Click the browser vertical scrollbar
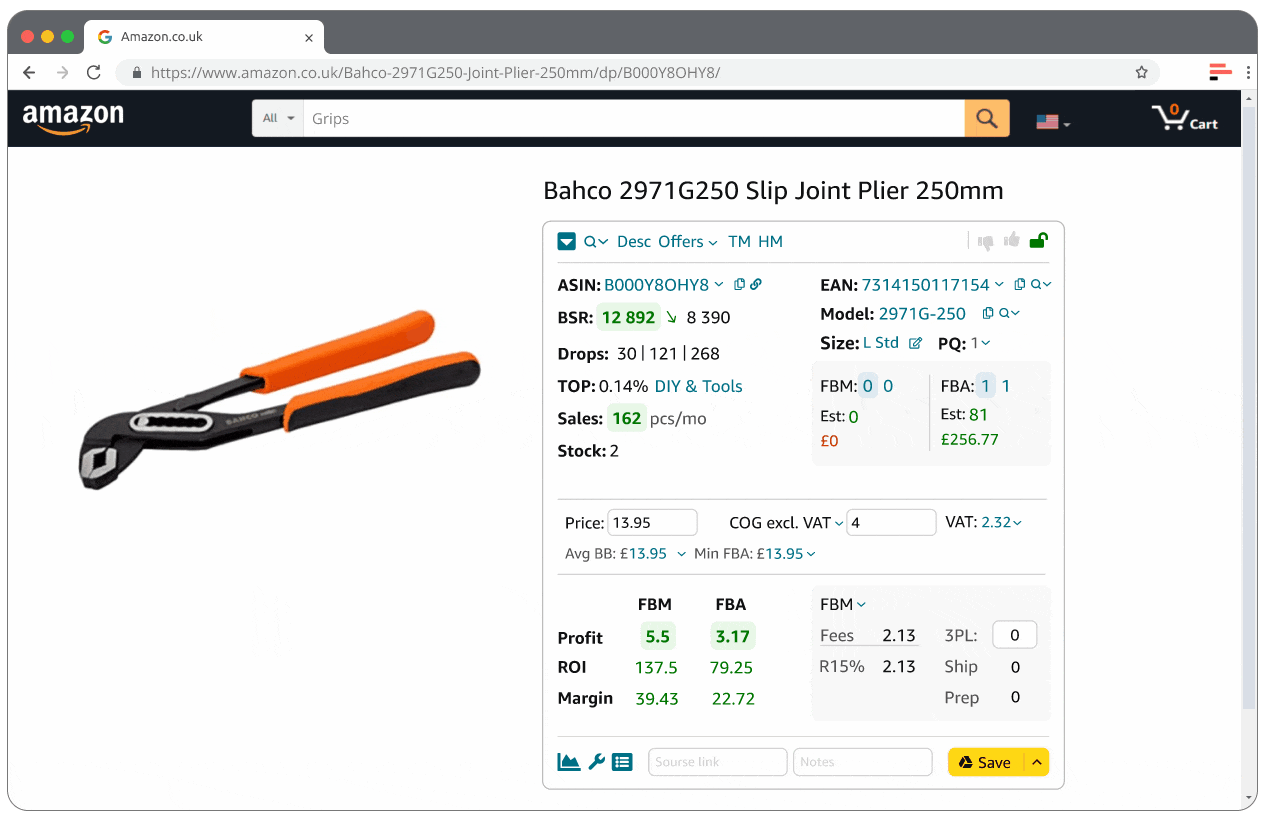 point(1248,400)
